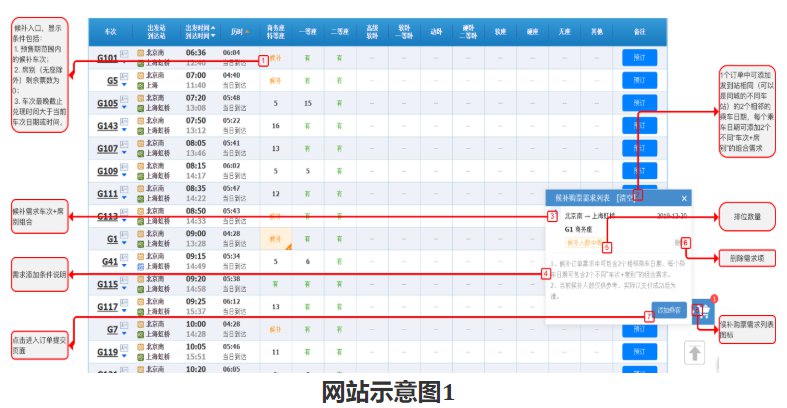Screen dimensions: 787x408
Task: Click the 一等座 column header
Action: tap(308, 32)
